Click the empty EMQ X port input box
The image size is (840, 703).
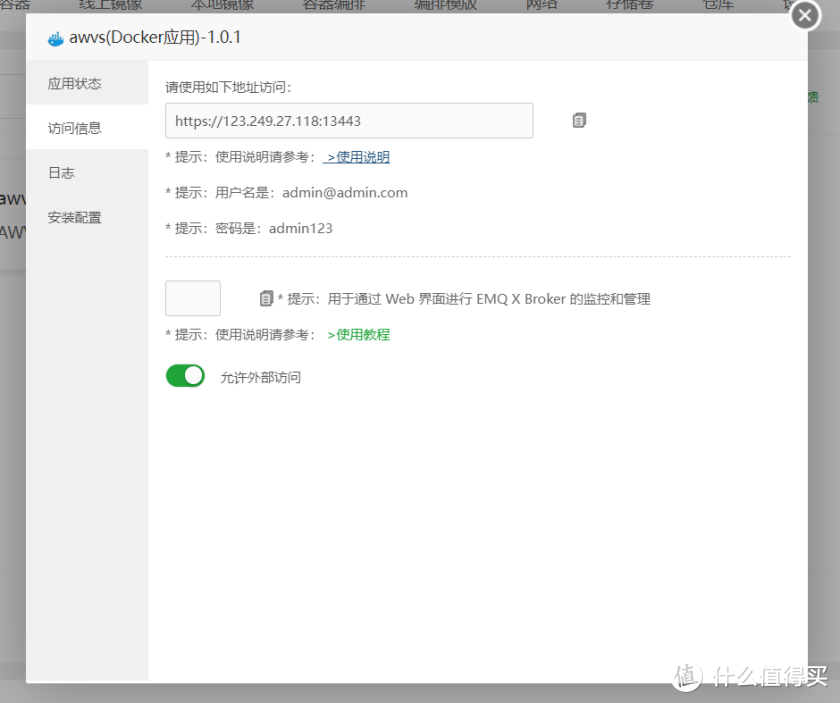click(192, 298)
